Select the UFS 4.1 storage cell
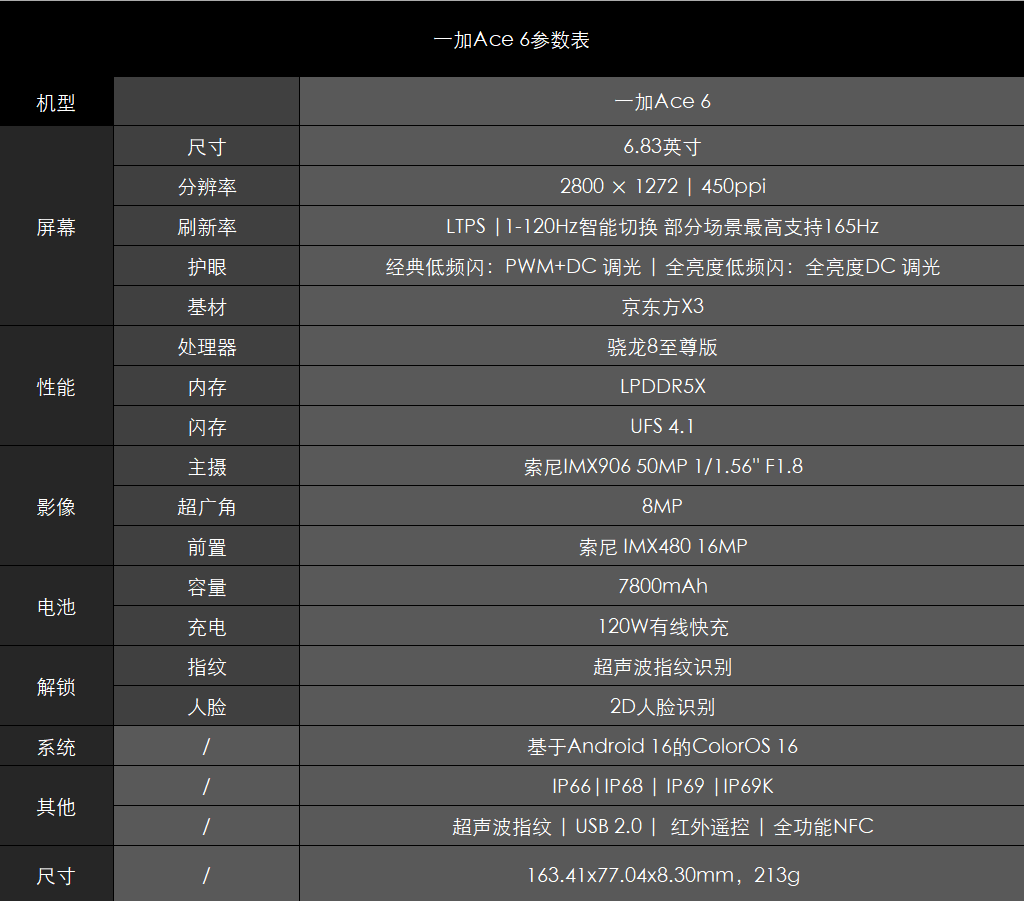This screenshot has height=901, width=1024. (662, 426)
